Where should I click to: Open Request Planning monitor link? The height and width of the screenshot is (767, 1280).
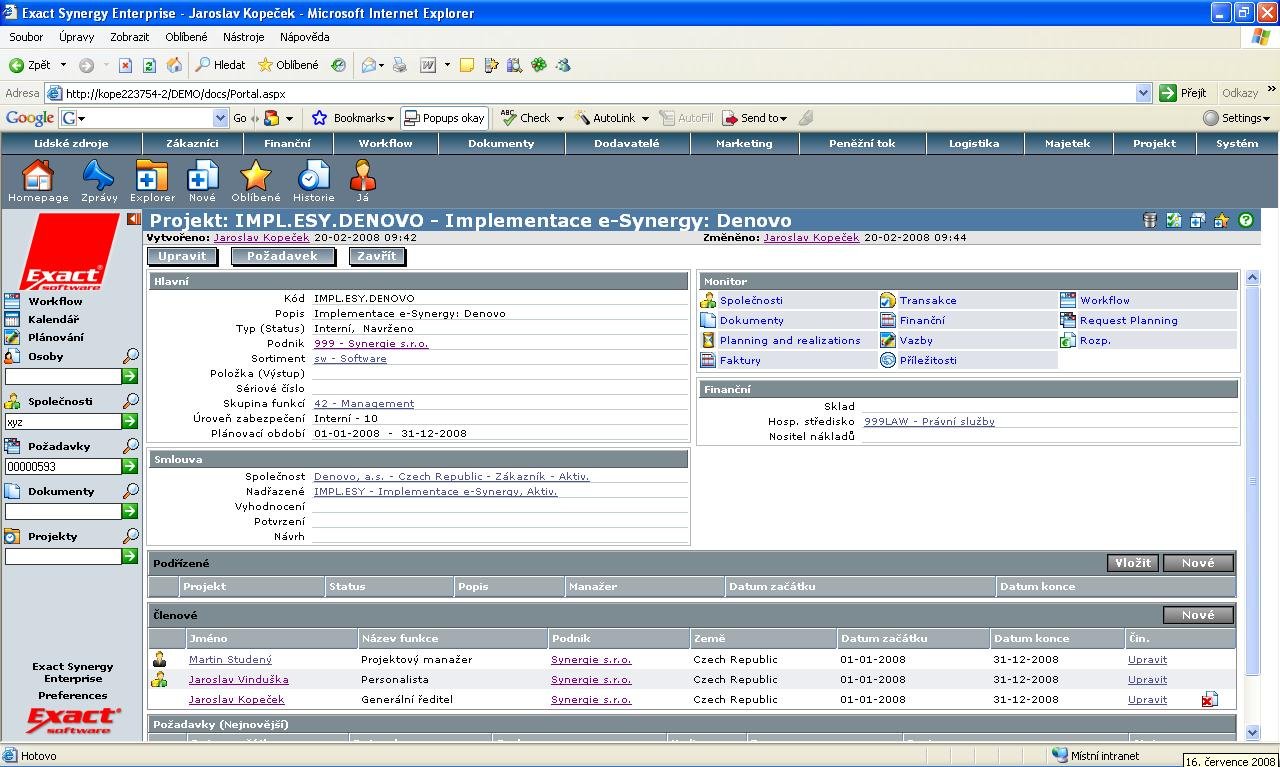pos(1128,320)
